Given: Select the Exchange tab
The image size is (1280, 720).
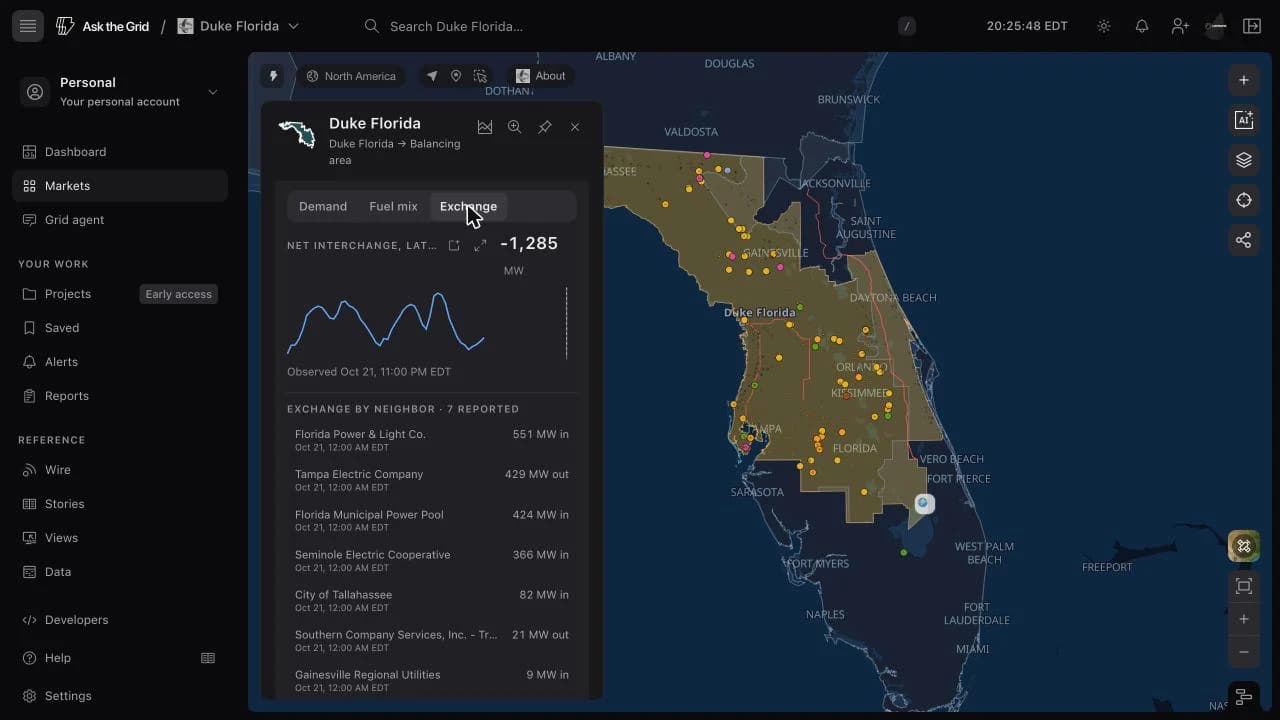Looking at the screenshot, I should click(x=468, y=206).
